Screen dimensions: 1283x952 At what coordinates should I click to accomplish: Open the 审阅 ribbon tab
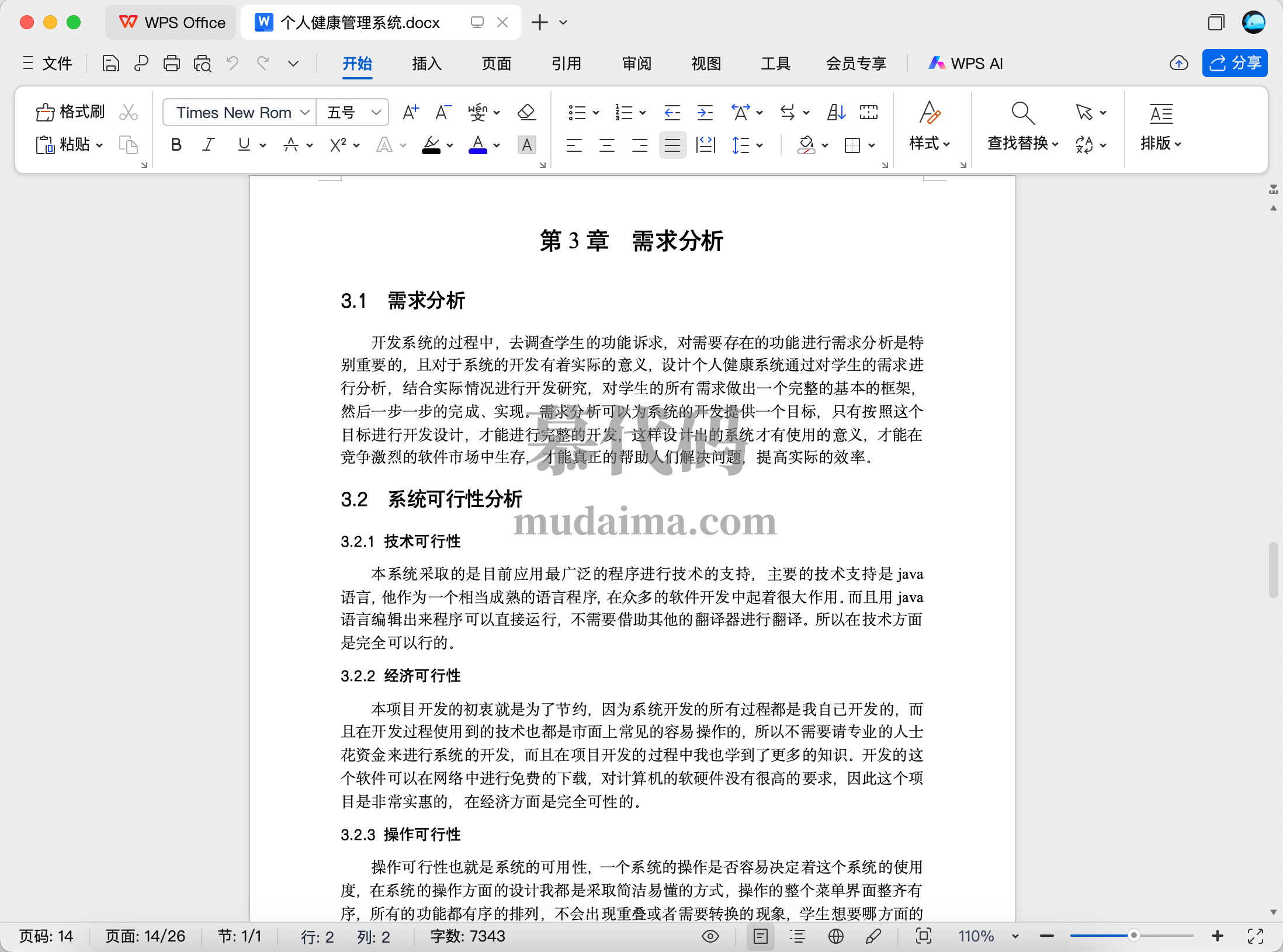636,63
